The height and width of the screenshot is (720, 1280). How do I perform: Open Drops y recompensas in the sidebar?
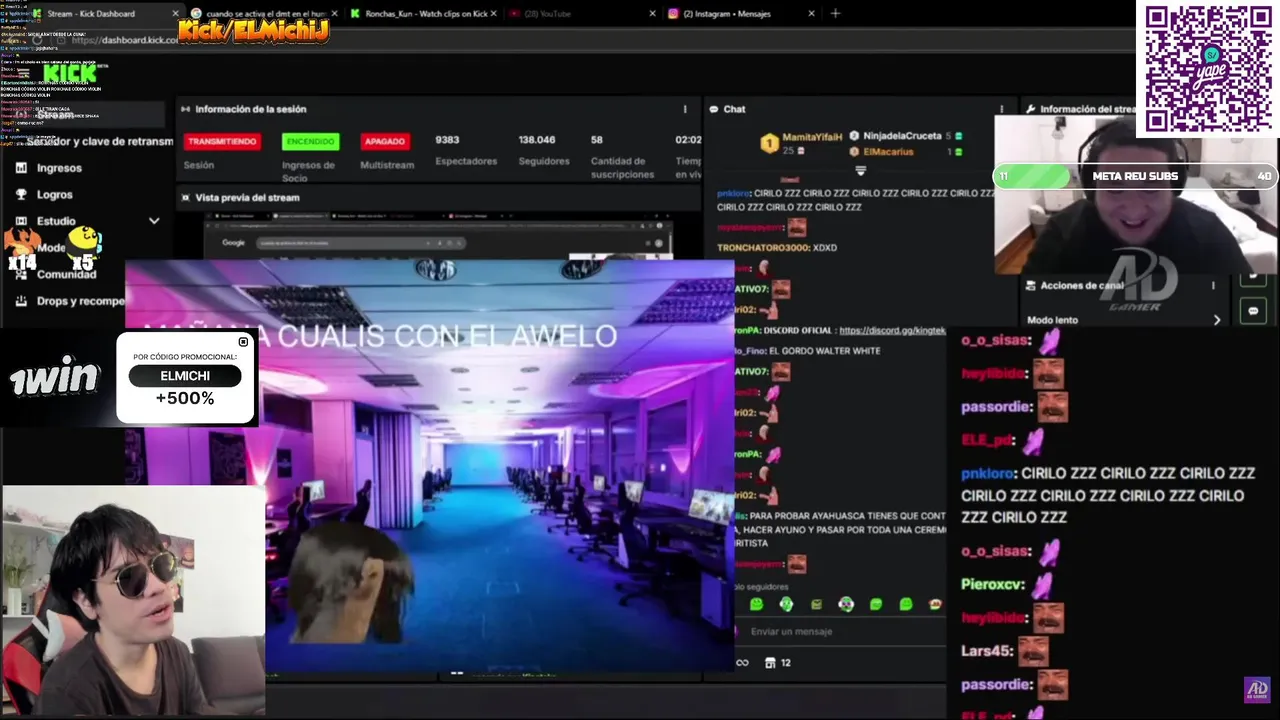pyautogui.click(x=80, y=300)
